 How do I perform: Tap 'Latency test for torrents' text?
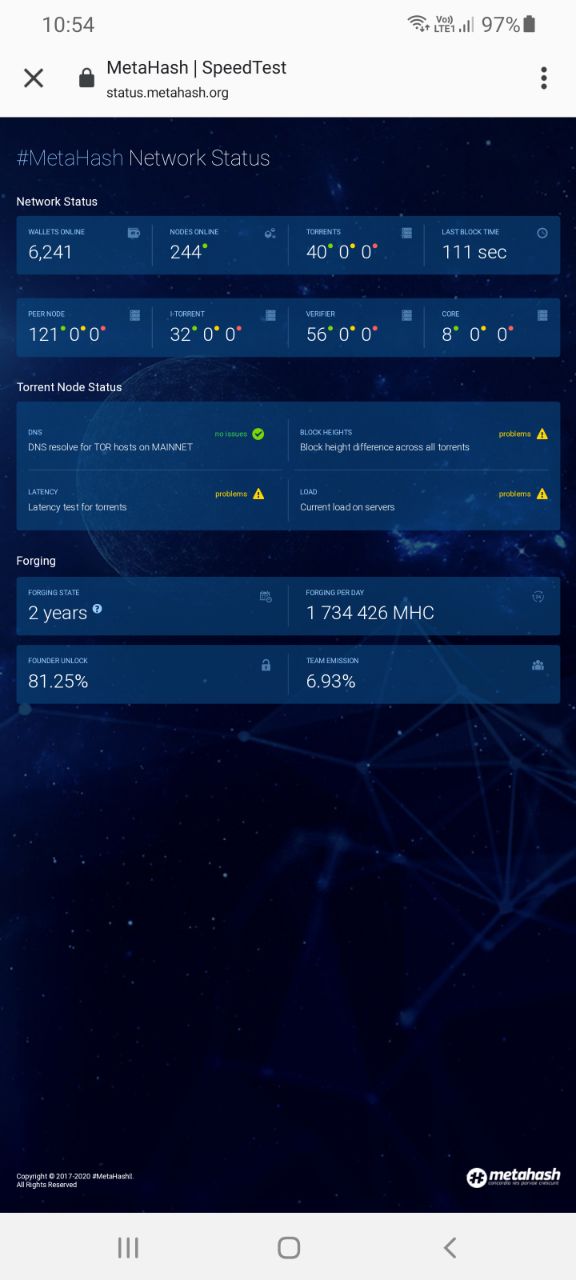77,507
